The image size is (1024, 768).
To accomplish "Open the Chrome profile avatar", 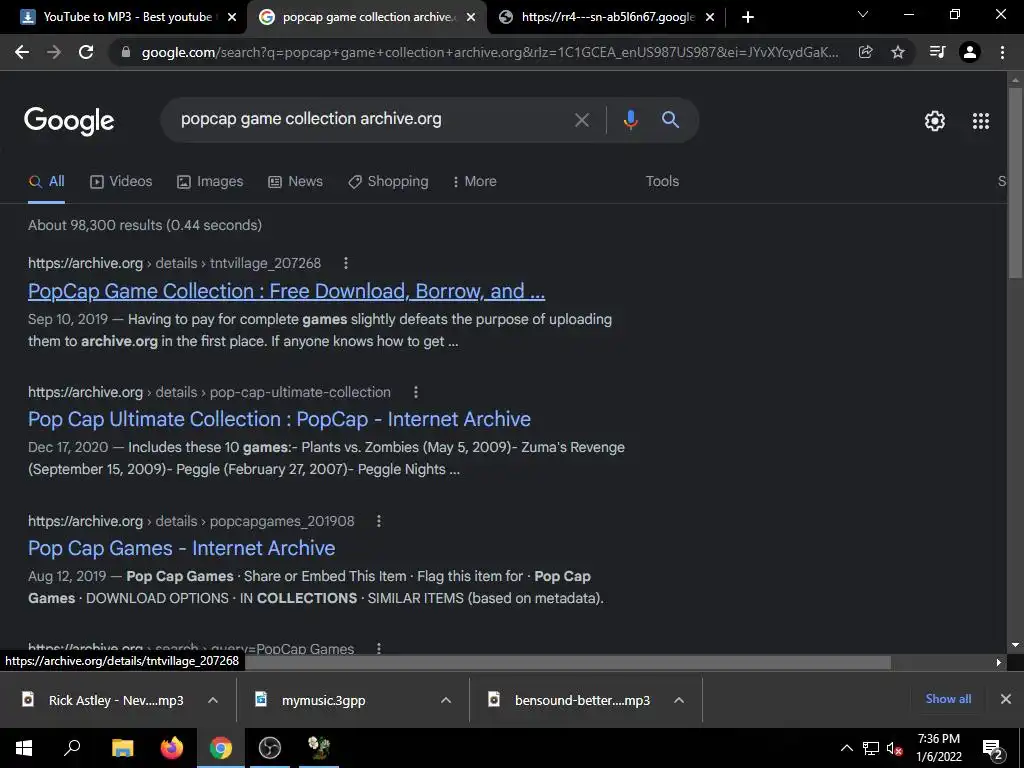I will click(970, 52).
